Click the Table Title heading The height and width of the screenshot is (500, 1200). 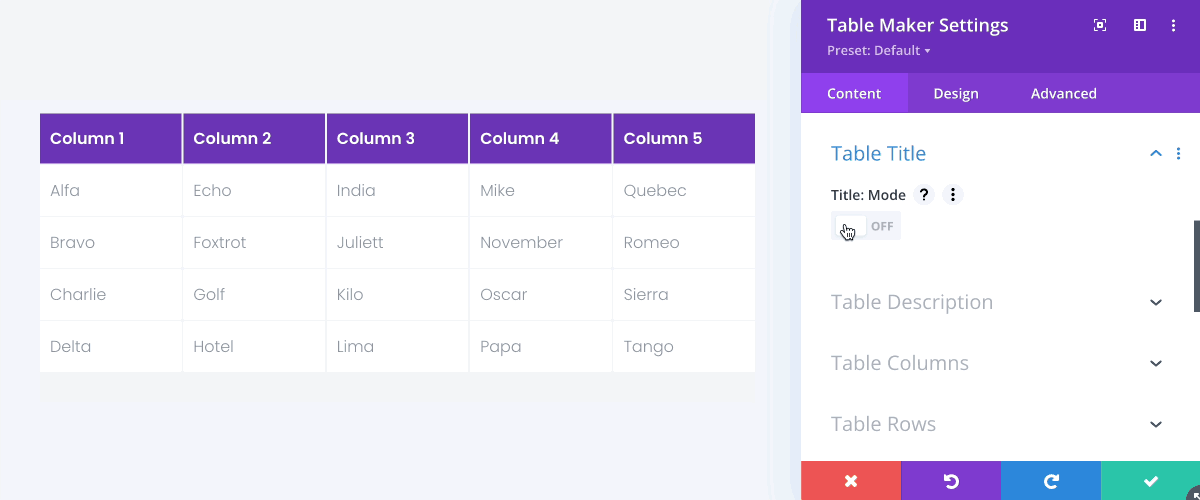[879, 154]
